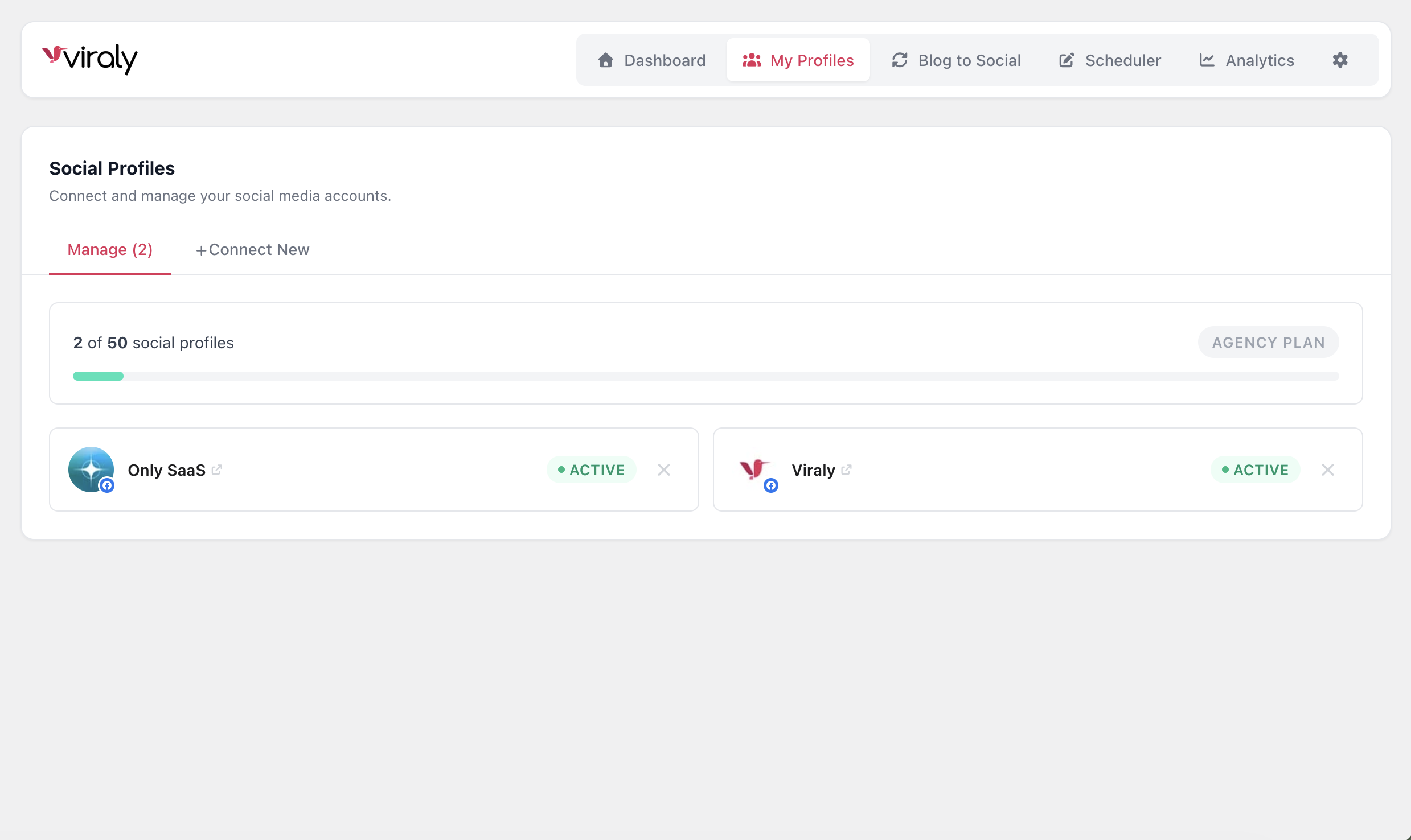Open the Scheduler pencil icon
Viewport: 1411px width, 840px height.
pos(1066,60)
